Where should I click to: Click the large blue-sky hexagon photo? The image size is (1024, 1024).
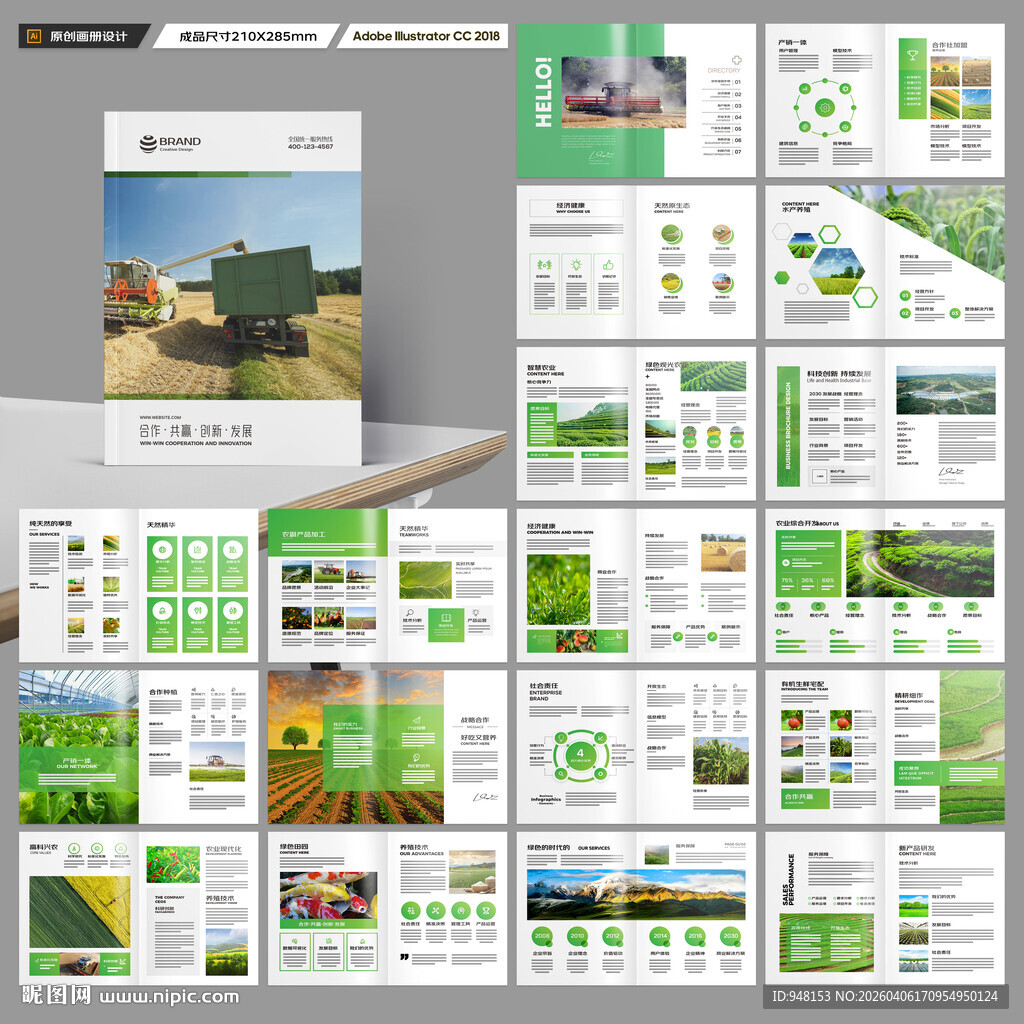[x=837, y=271]
